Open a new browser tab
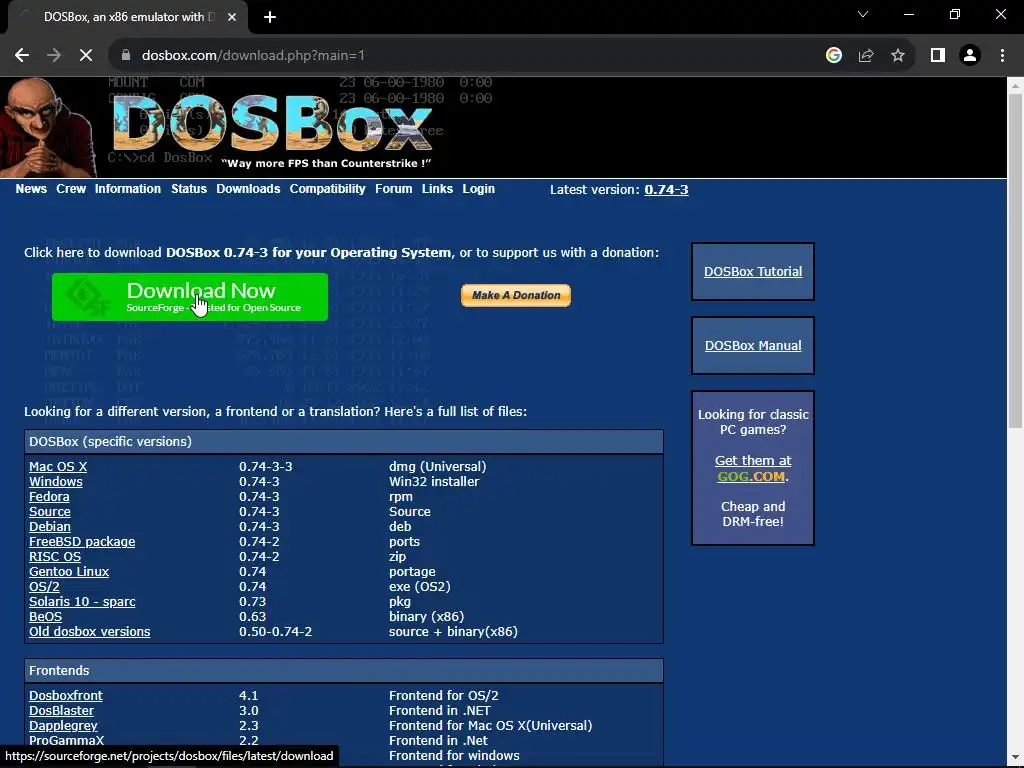The height and width of the screenshot is (768, 1024). point(270,17)
